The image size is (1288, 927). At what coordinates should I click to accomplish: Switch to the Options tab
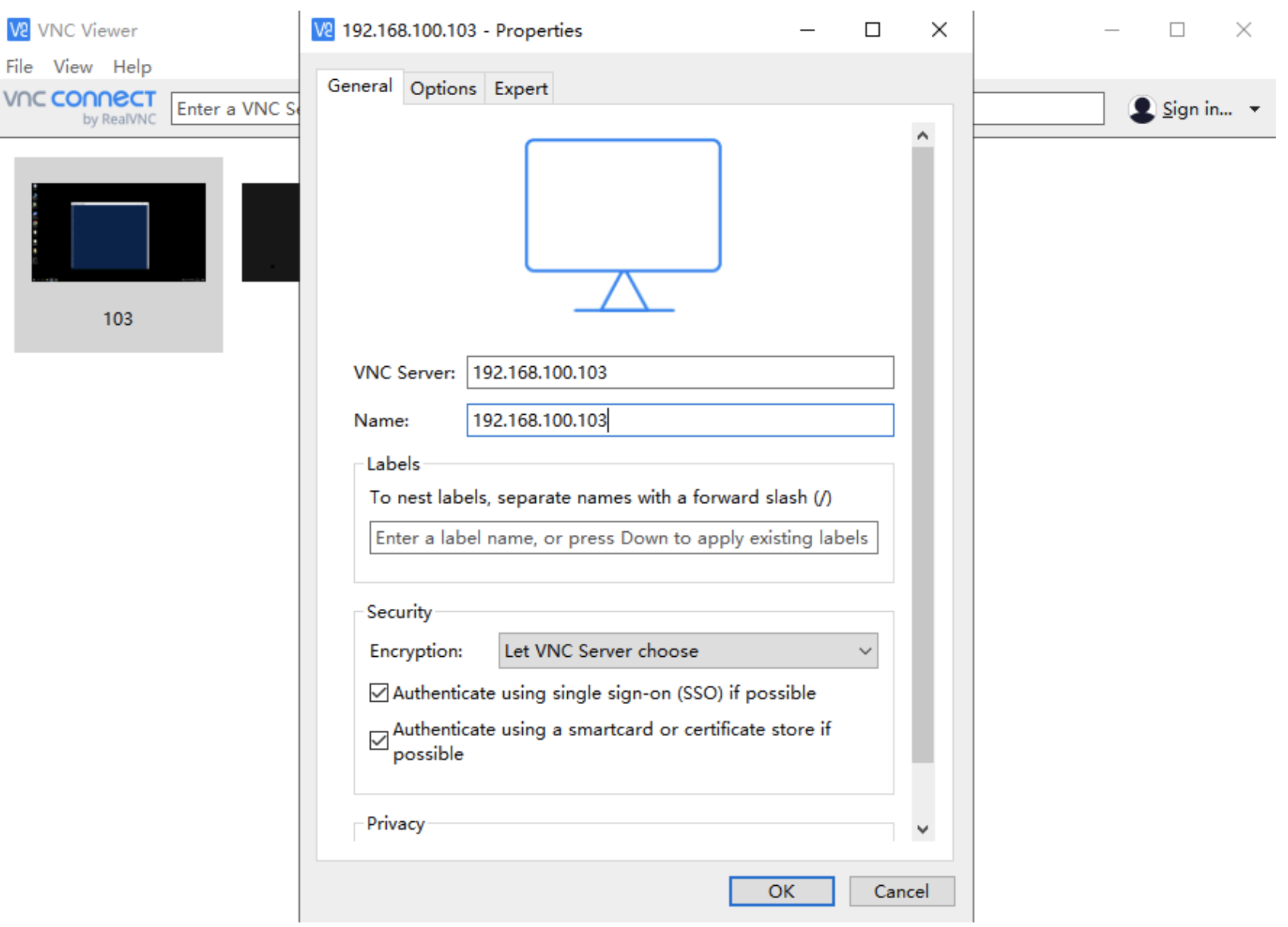tap(443, 88)
